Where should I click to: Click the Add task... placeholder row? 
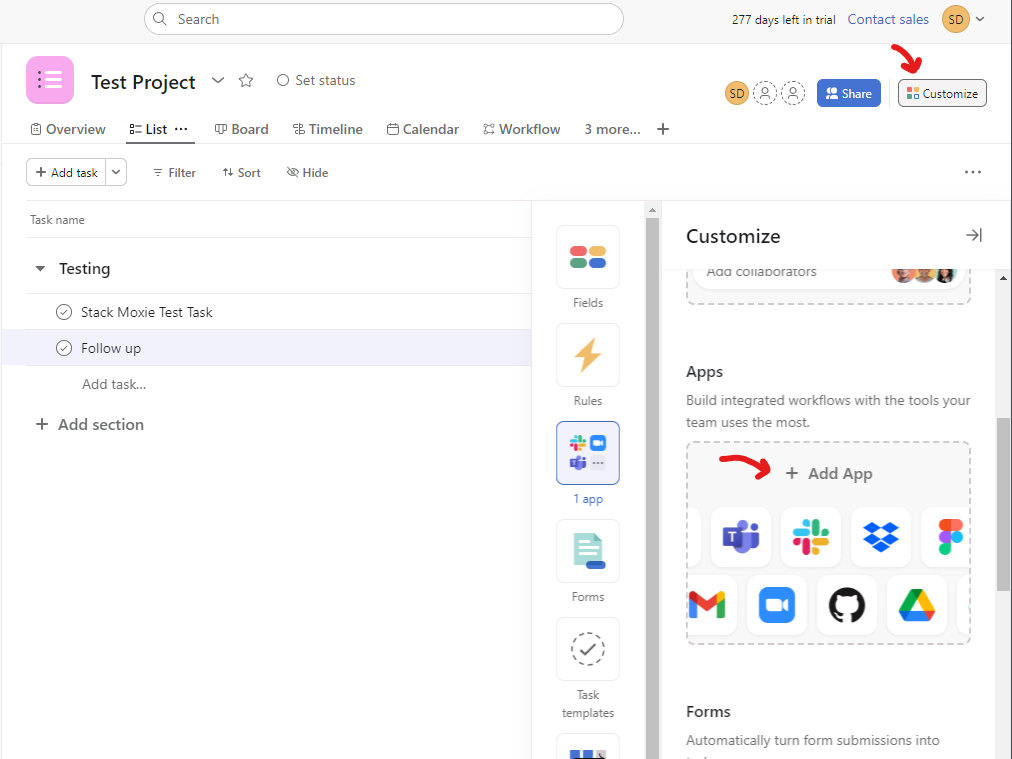point(114,385)
